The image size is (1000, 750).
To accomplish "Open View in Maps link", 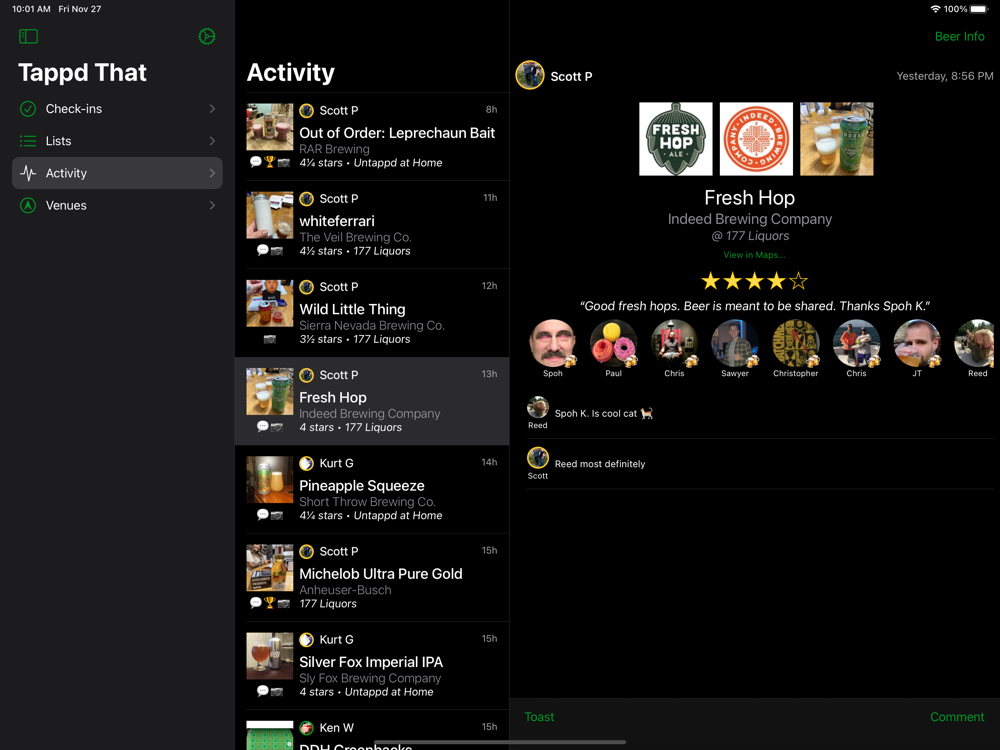I will [x=754, y=254].
